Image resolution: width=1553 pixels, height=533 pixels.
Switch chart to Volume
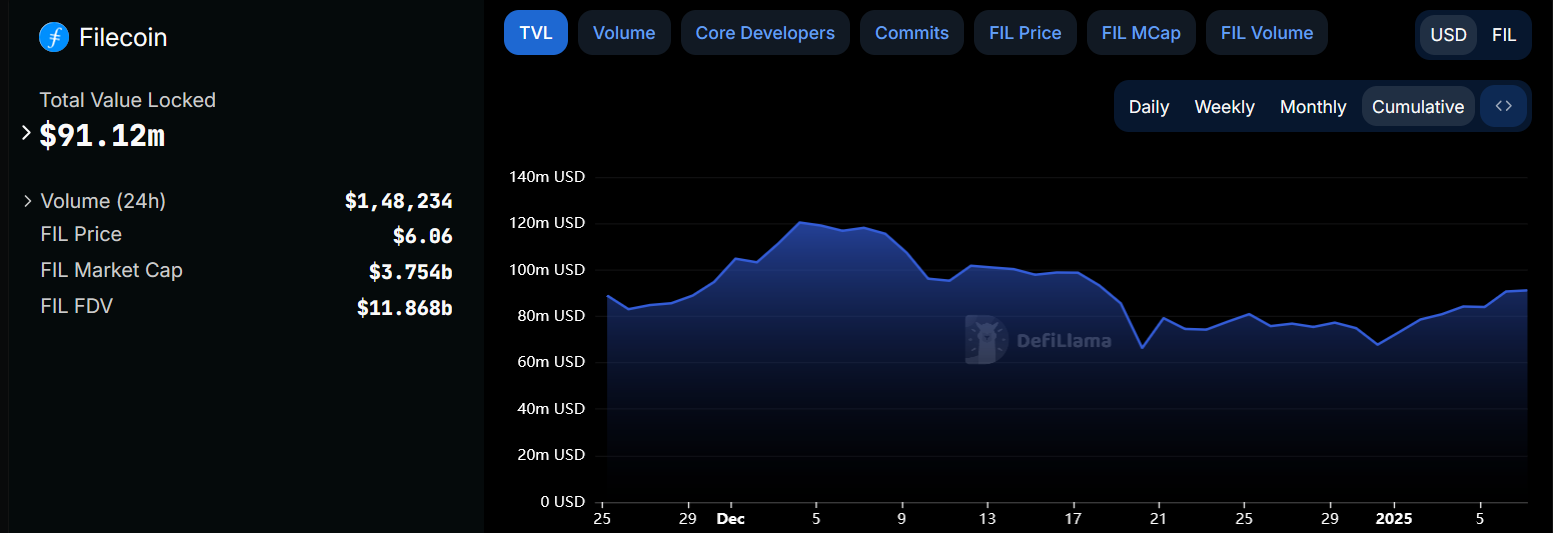click(624, 33)
